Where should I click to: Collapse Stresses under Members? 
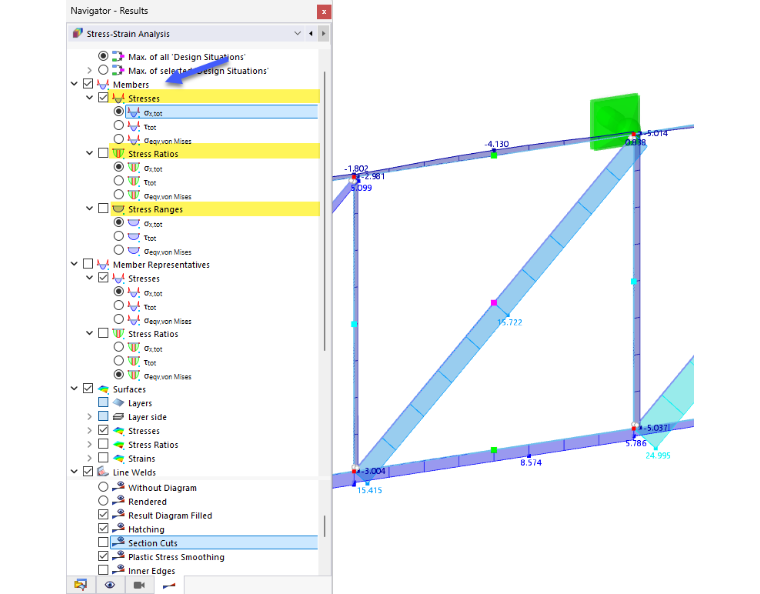(89, 98)
